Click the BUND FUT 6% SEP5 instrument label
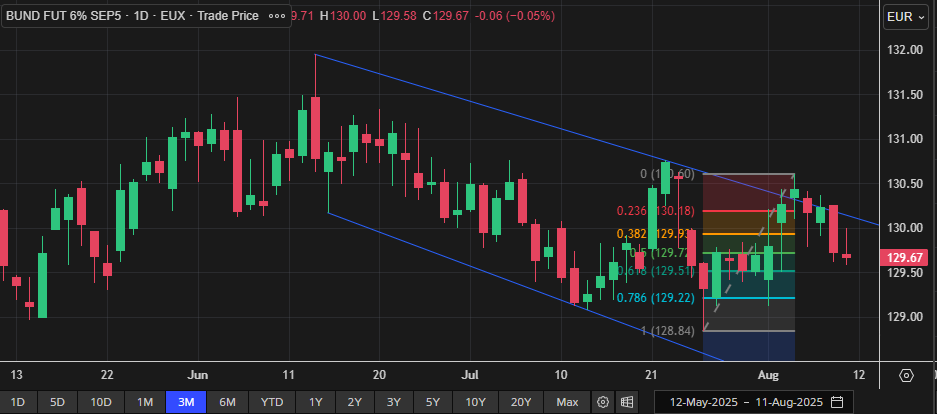The width and height of the screenshot is (937, 414). [x=132, y=16]
